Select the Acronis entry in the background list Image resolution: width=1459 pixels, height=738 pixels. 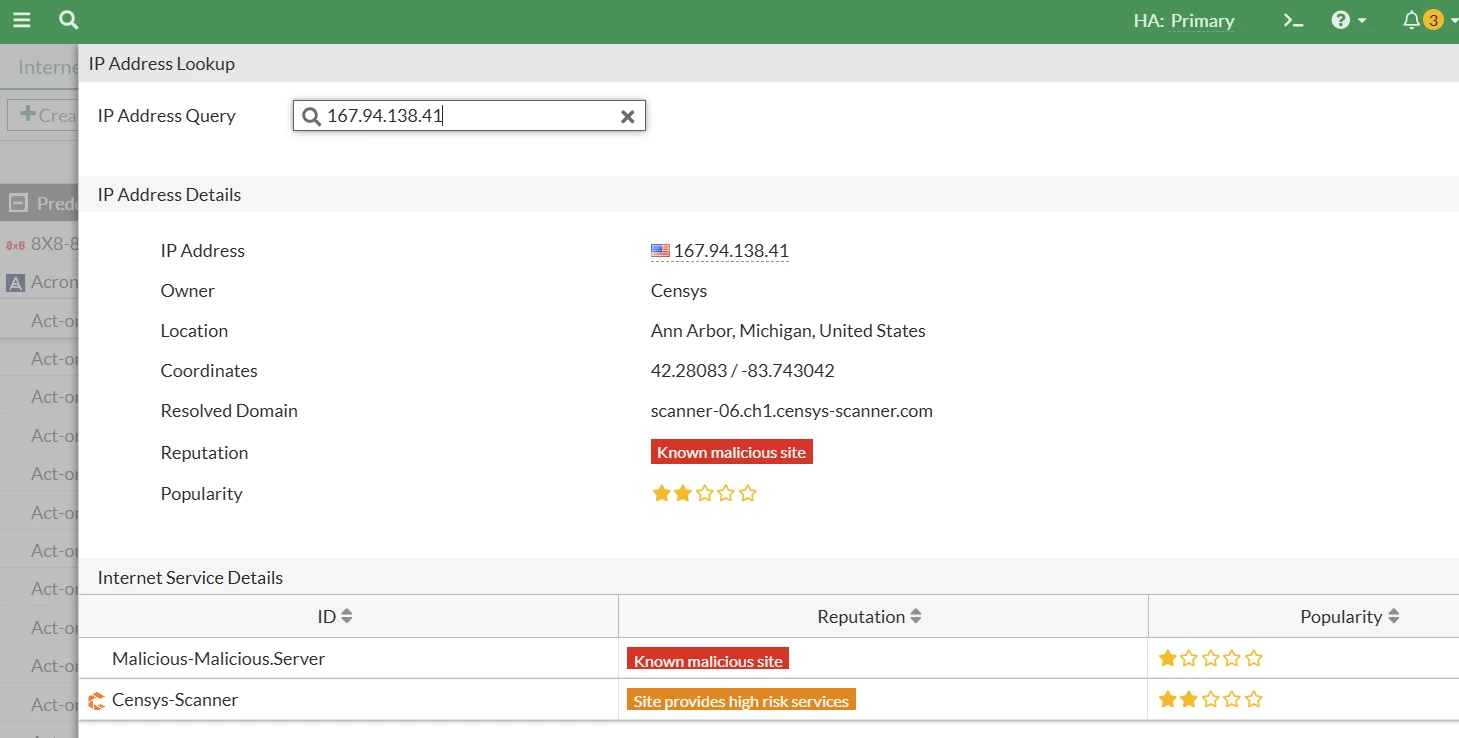point(40,282)
